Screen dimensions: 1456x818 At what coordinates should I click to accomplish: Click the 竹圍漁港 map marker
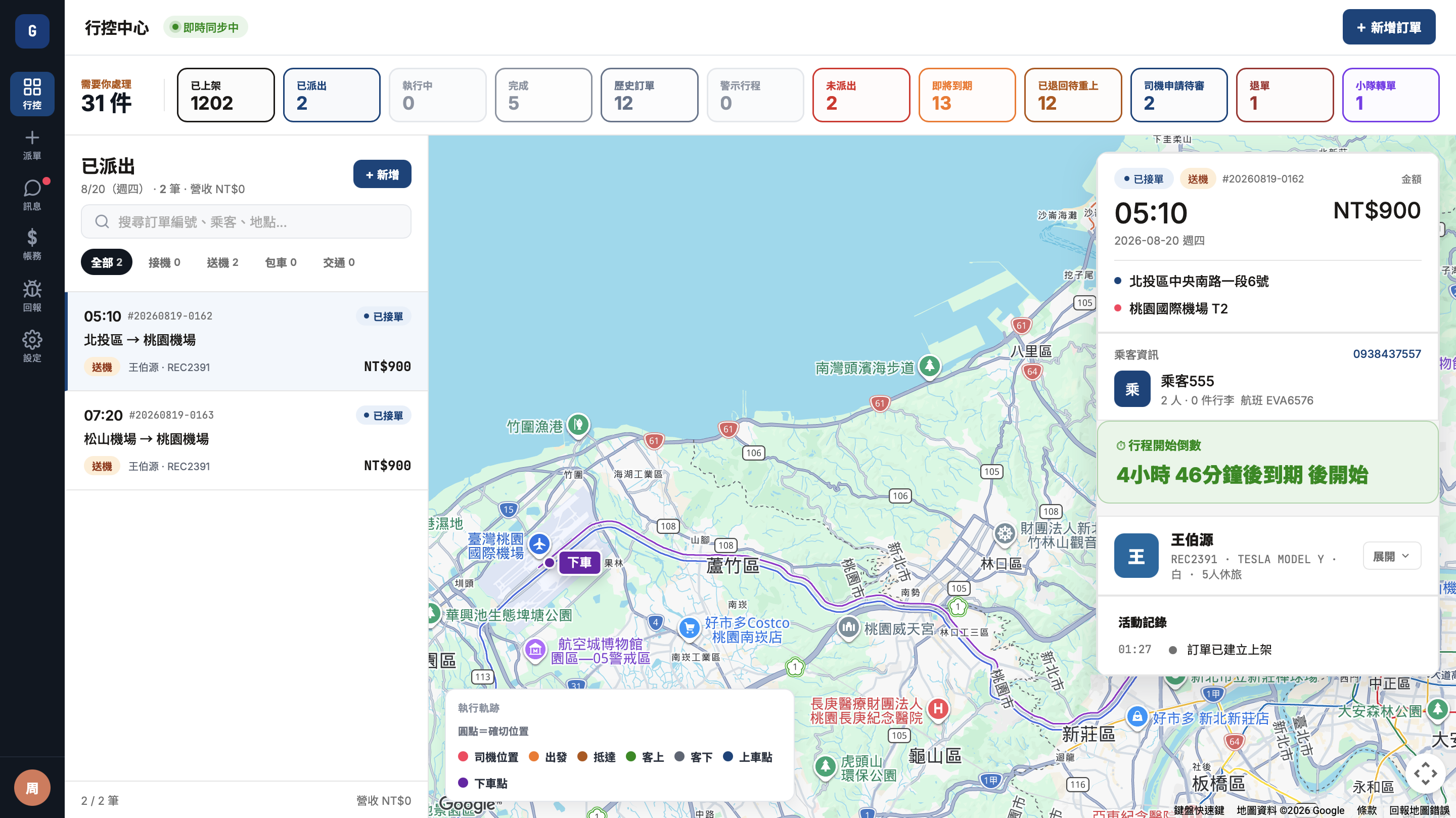[x=578, y=424]
